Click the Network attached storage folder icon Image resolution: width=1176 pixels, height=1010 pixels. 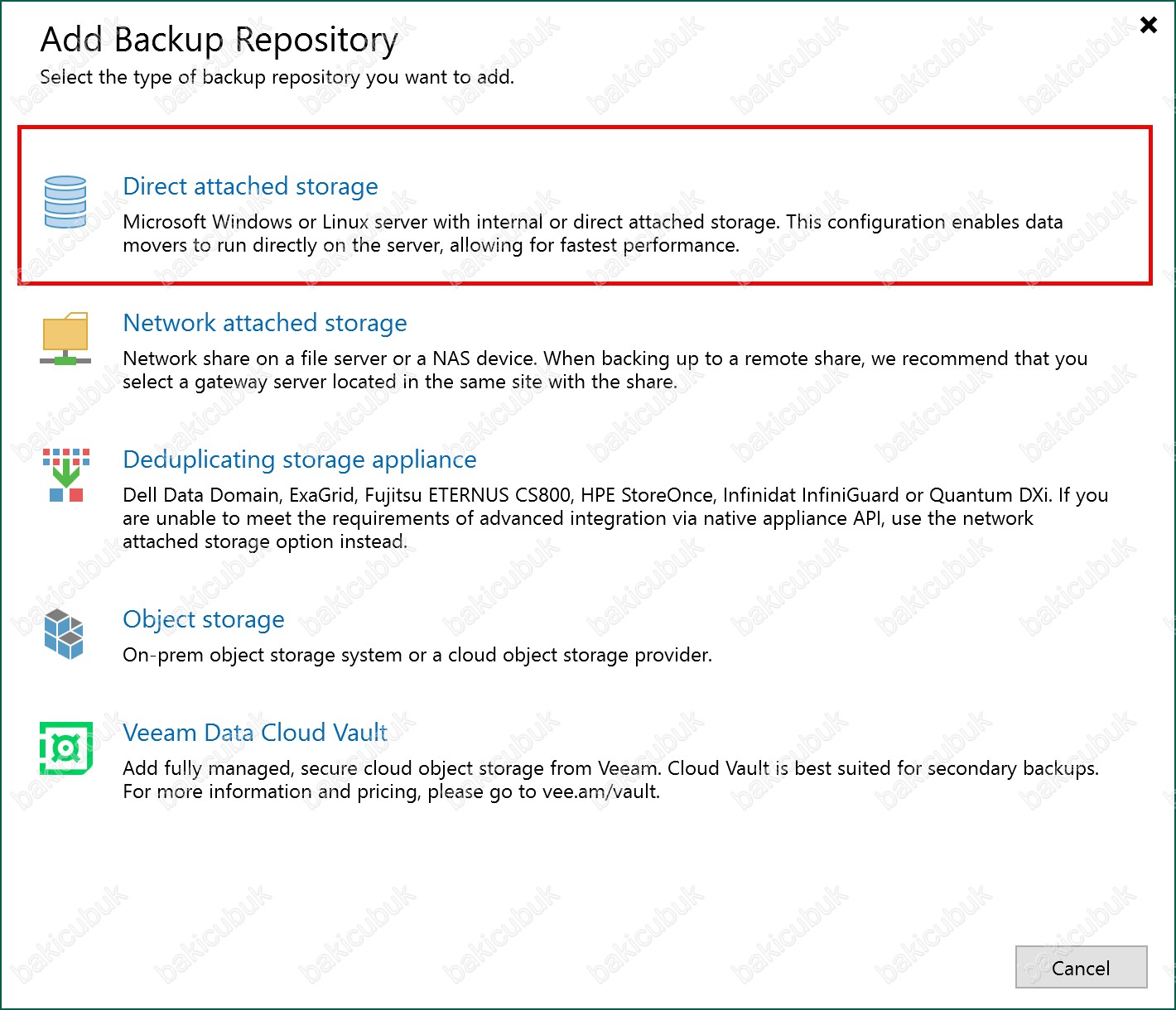click(x=65, y=338)
